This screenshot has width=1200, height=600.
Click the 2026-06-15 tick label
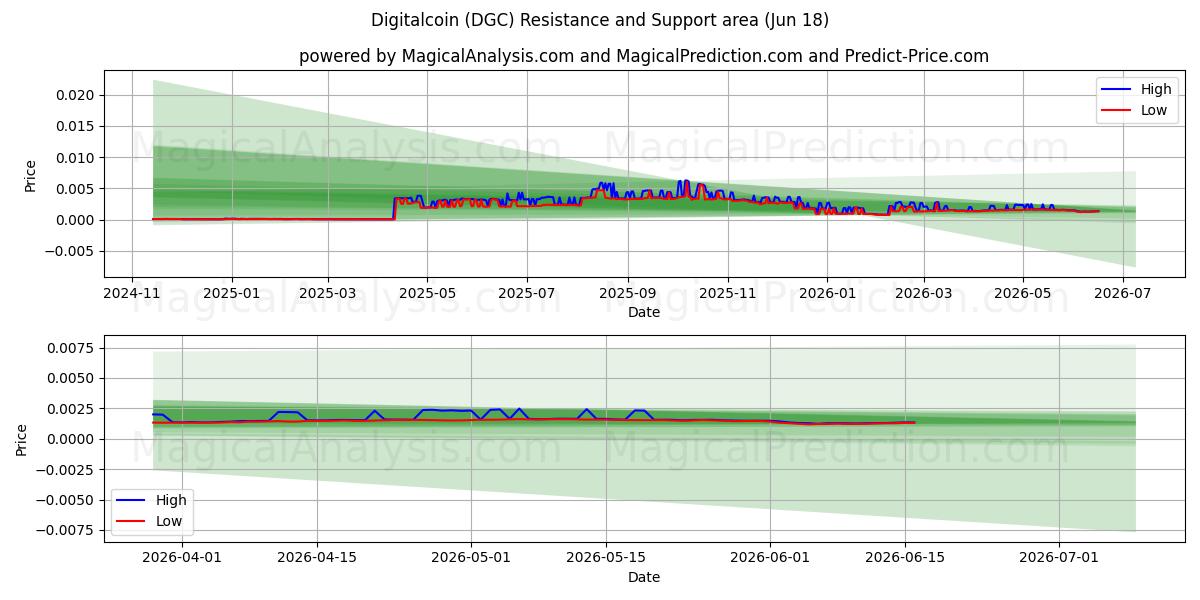905,558
